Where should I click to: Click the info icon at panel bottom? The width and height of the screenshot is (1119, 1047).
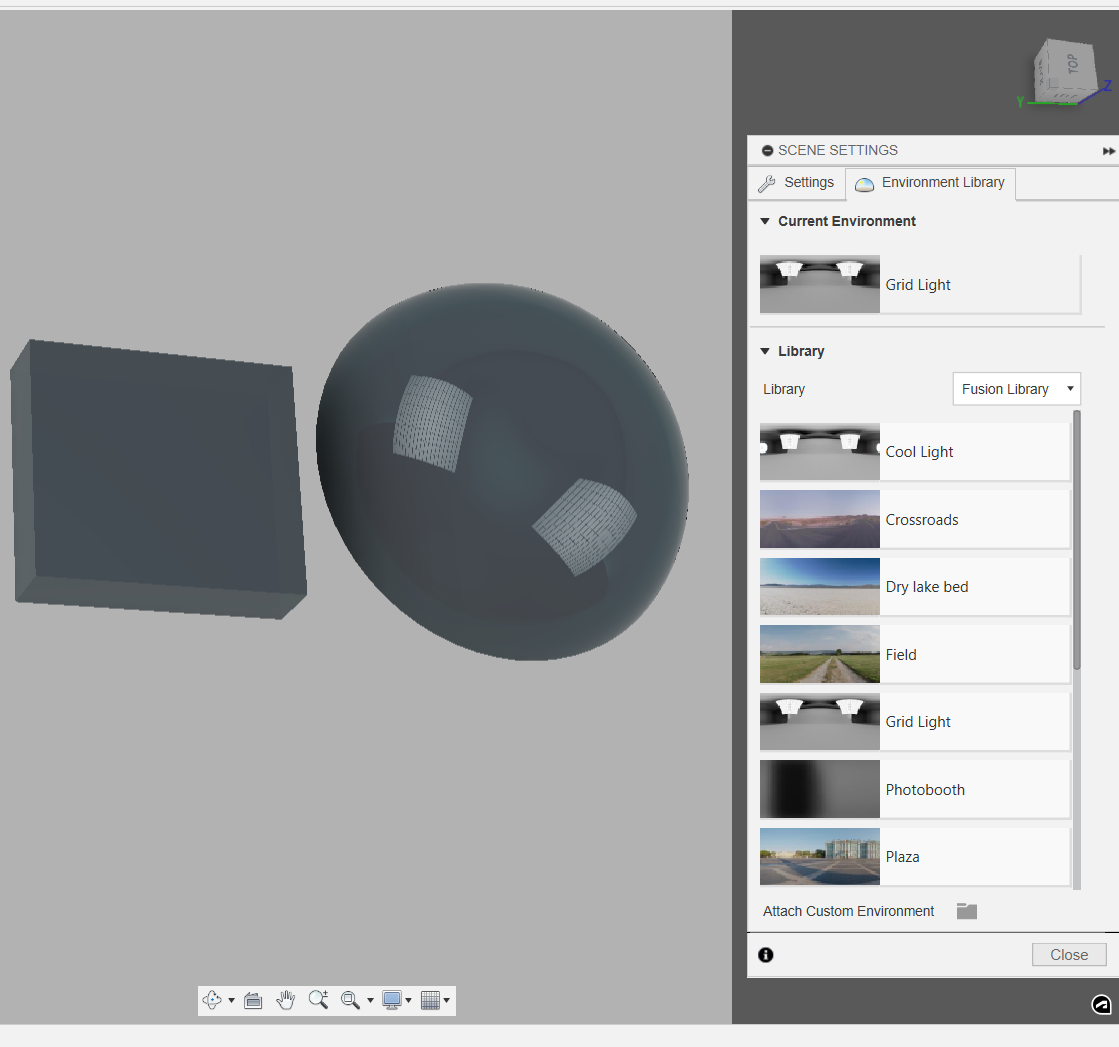point(765,955)
